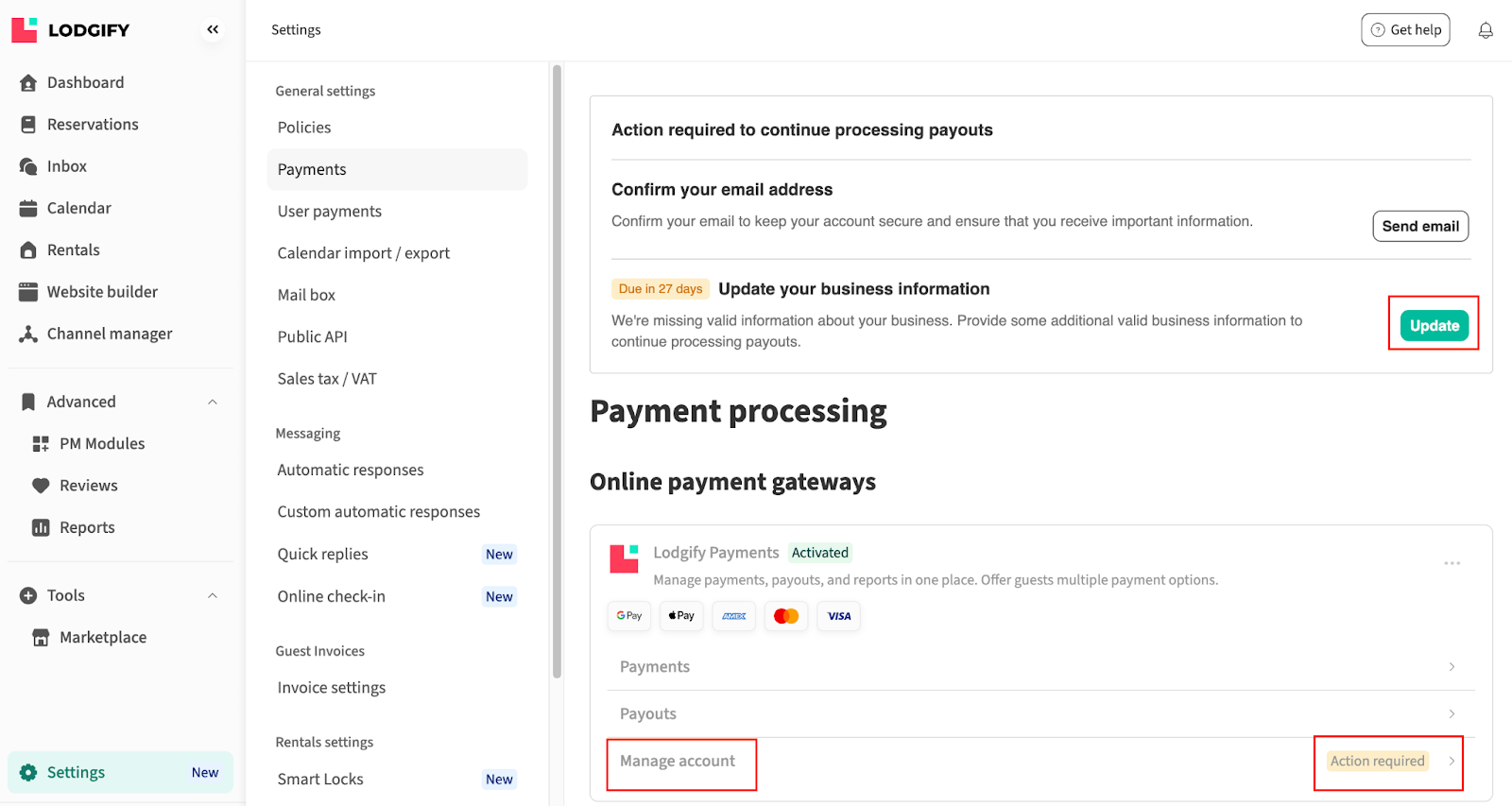Click the Dashboard house icon

pyautogui.click(x=28, y=83)
